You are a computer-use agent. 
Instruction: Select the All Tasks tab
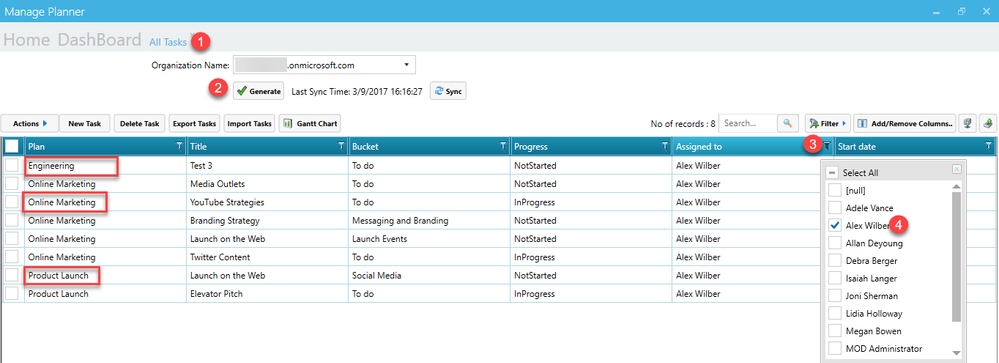[168, 42]
